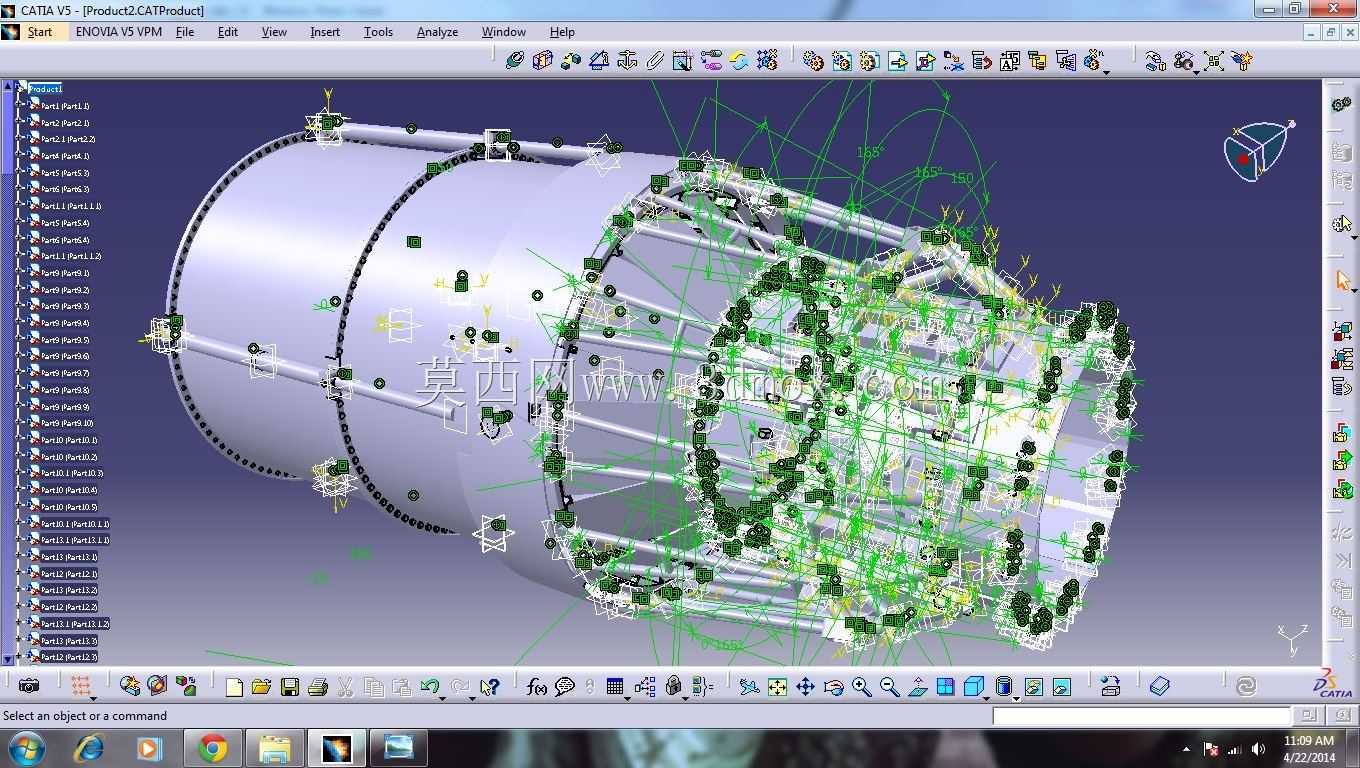
Task: Activate the Quick Constraint tool
Action: coord(682,61)
